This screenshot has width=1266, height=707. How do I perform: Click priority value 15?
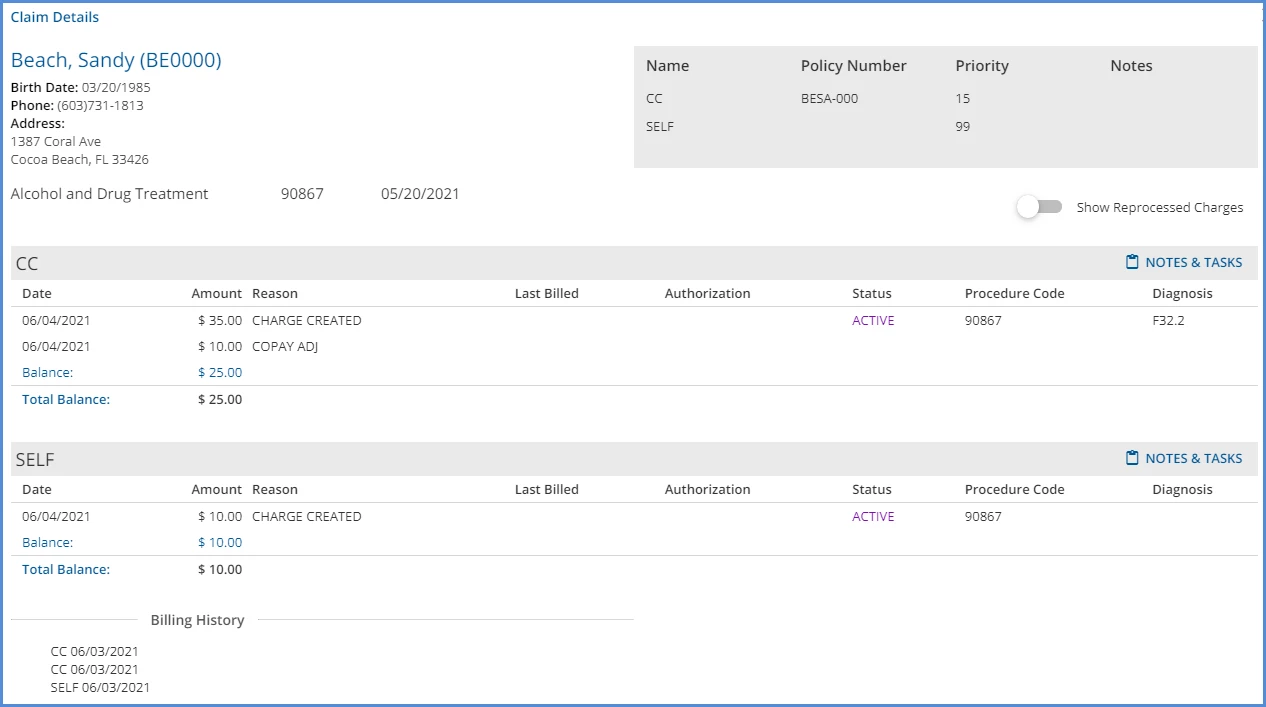(x=963, y=98)
